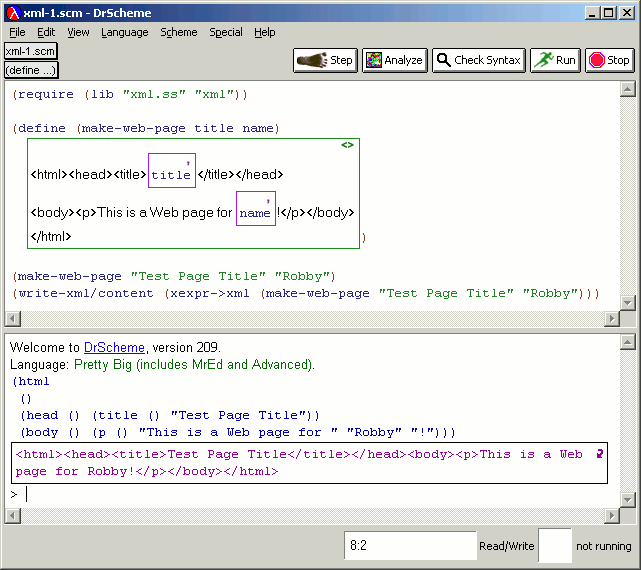Click interactions horizontal scrollbar left arrow
The image size is (641, 570).
13,516
